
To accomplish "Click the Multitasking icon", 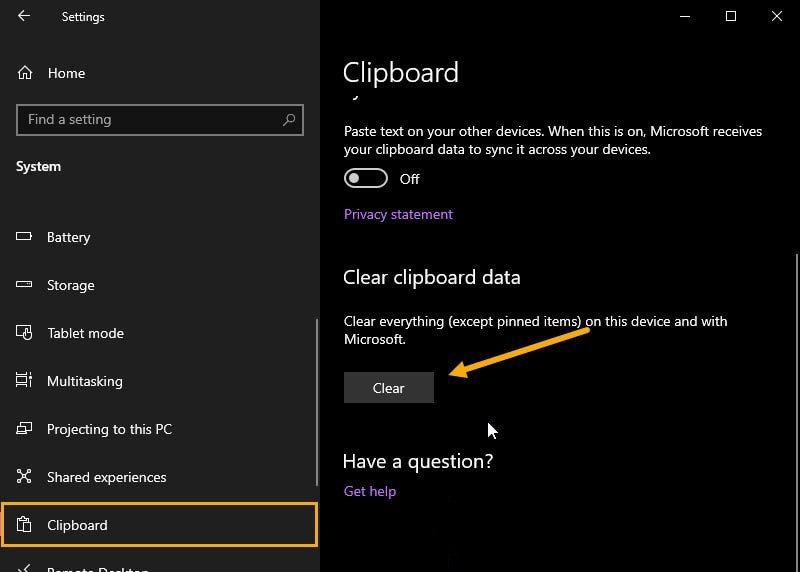I will 24,380.
